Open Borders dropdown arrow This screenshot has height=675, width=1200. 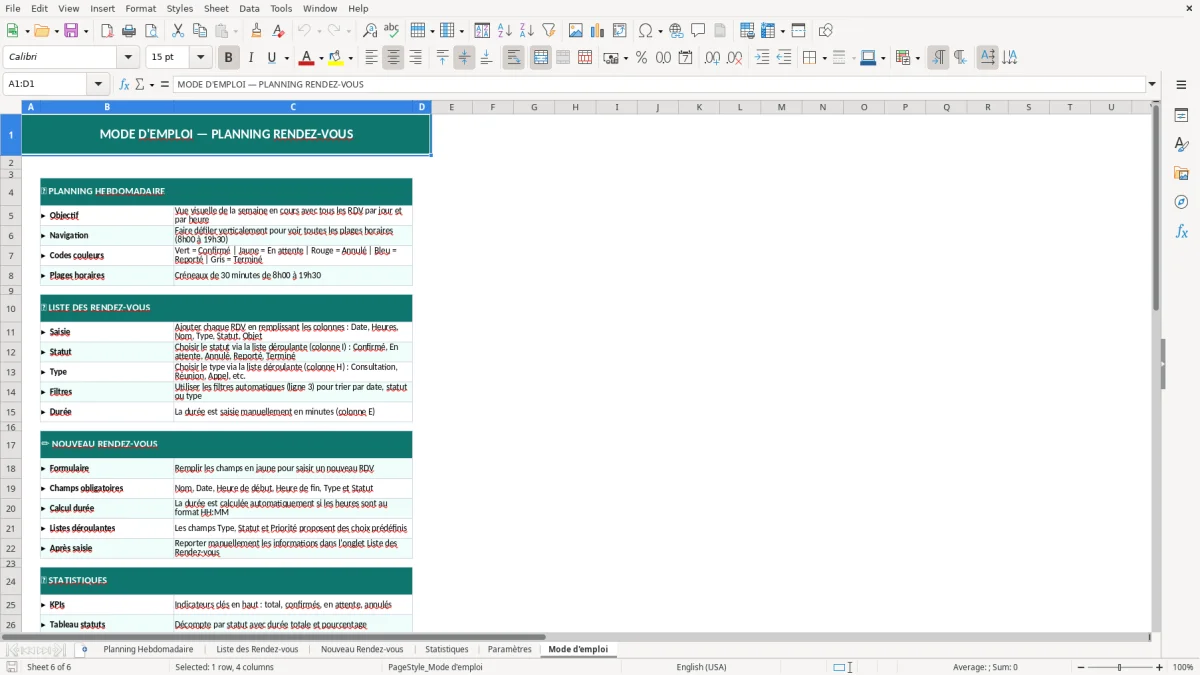click(x=824, y=58)
